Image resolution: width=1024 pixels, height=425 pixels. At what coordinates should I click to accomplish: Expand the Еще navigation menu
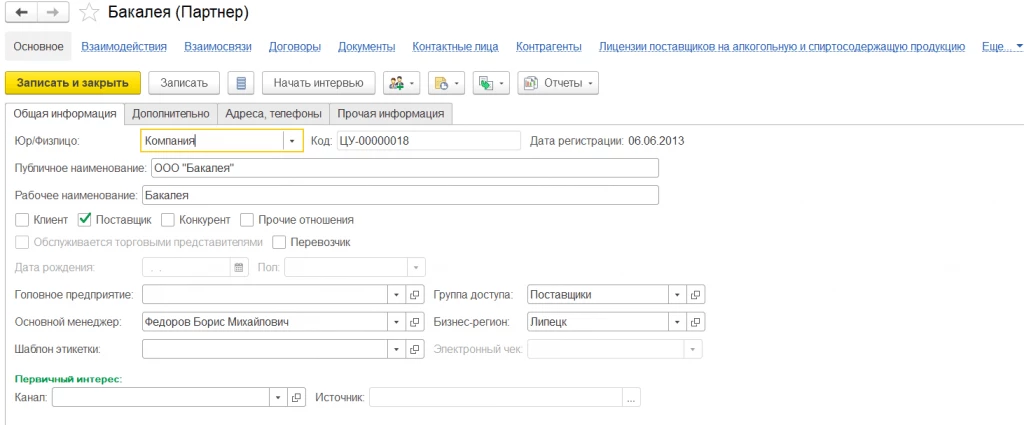tap(1002, 46)
